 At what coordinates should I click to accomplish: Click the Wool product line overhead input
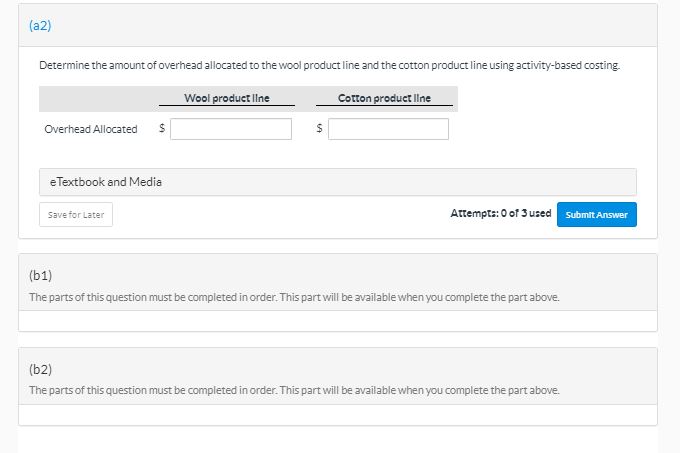click(x=231, y=129)
